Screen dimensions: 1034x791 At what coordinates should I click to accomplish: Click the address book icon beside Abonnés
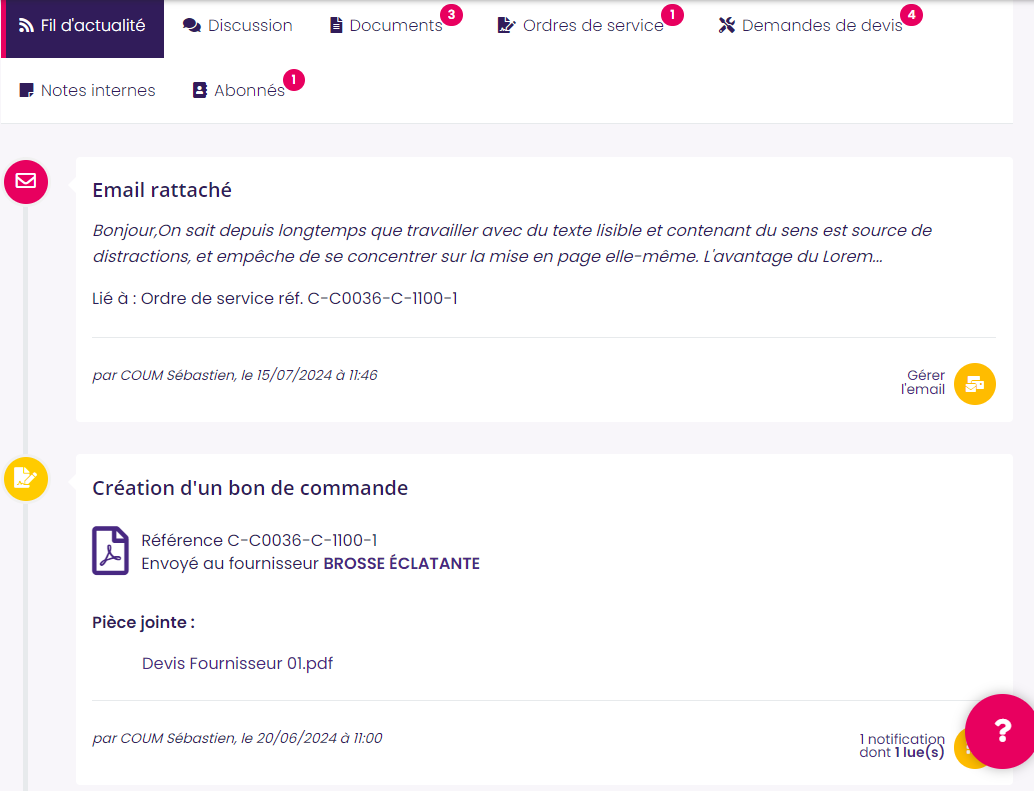point(200,90)
